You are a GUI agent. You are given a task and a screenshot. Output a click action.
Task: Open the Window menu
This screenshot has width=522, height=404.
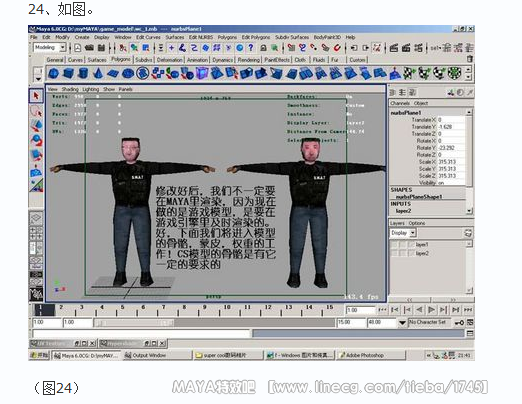pyautogui.click(x=123, y=37)
